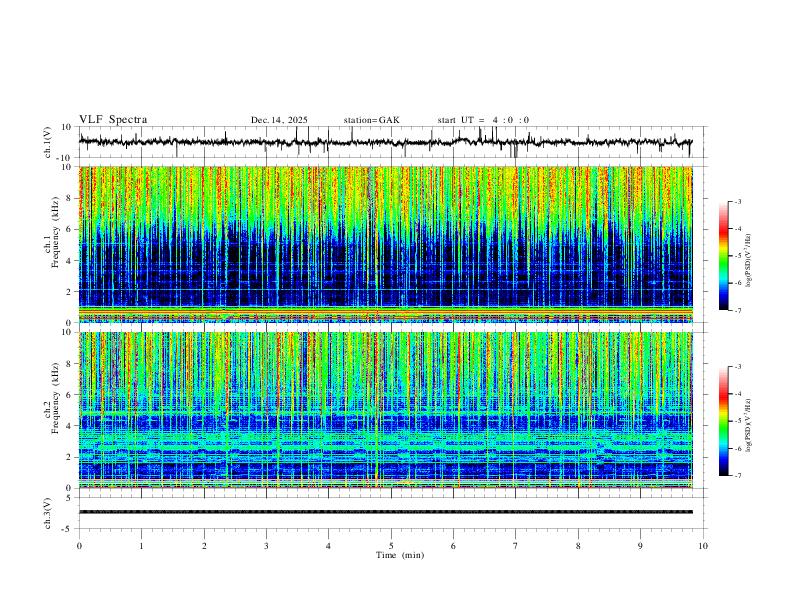
Task: Click the time axis tick label '8'
Action: click(x=578, y=546)
